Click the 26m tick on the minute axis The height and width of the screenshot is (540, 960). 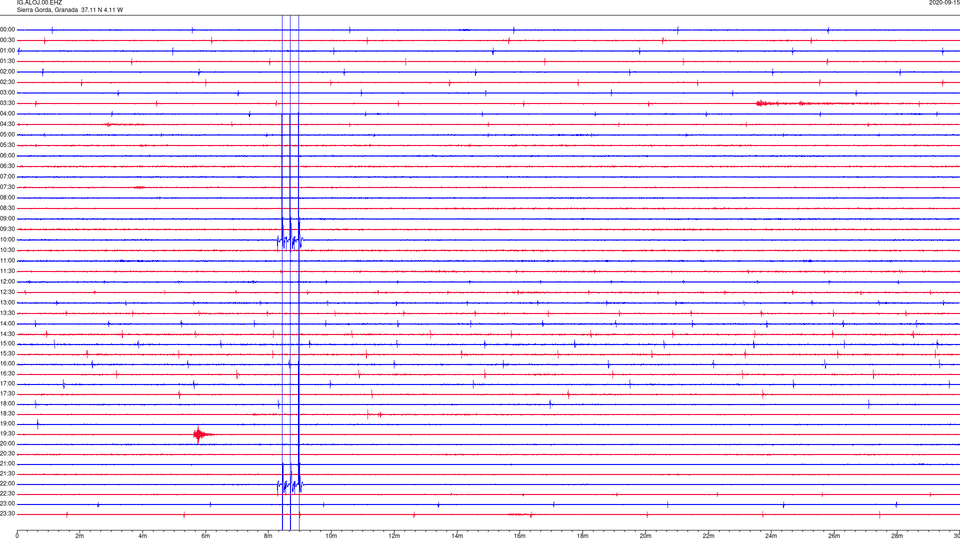[834, 536]
